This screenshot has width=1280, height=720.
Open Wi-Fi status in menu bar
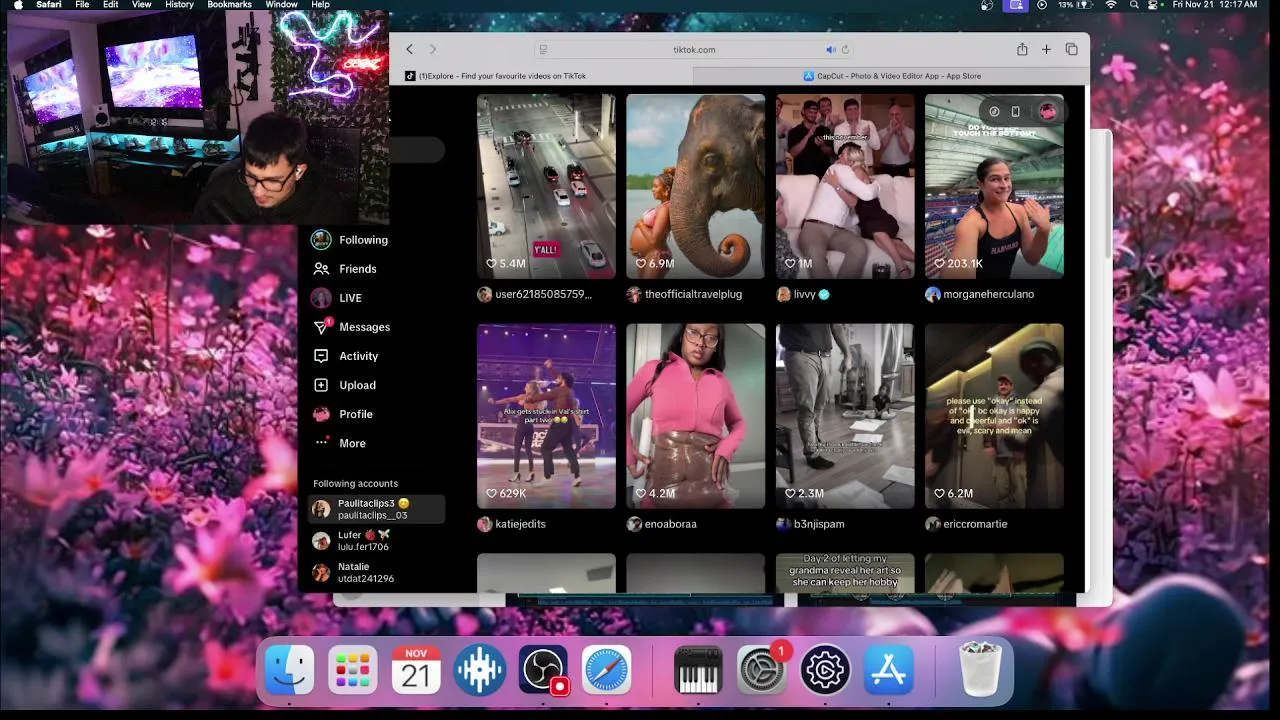coord(1111,5)
